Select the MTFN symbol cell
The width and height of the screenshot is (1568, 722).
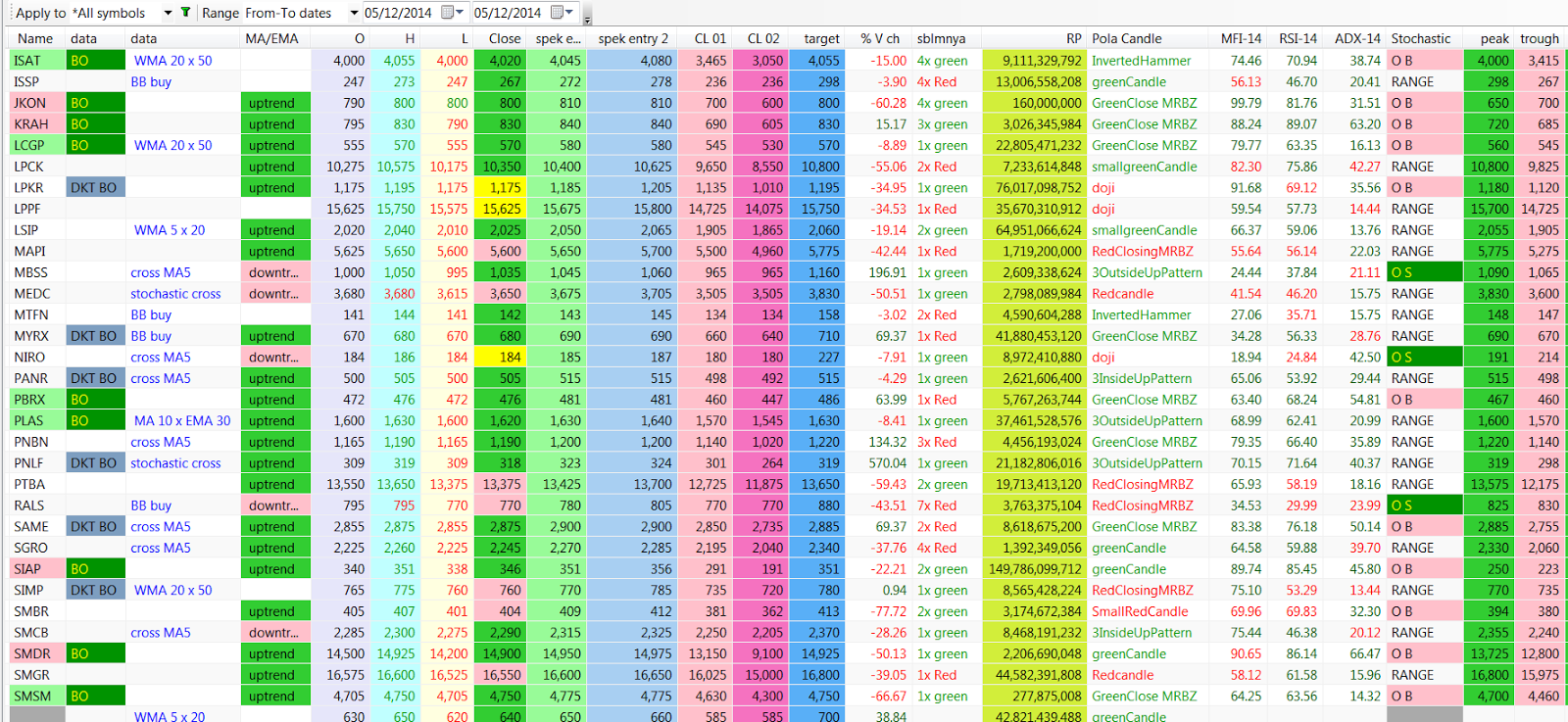(x=36, y=314)
